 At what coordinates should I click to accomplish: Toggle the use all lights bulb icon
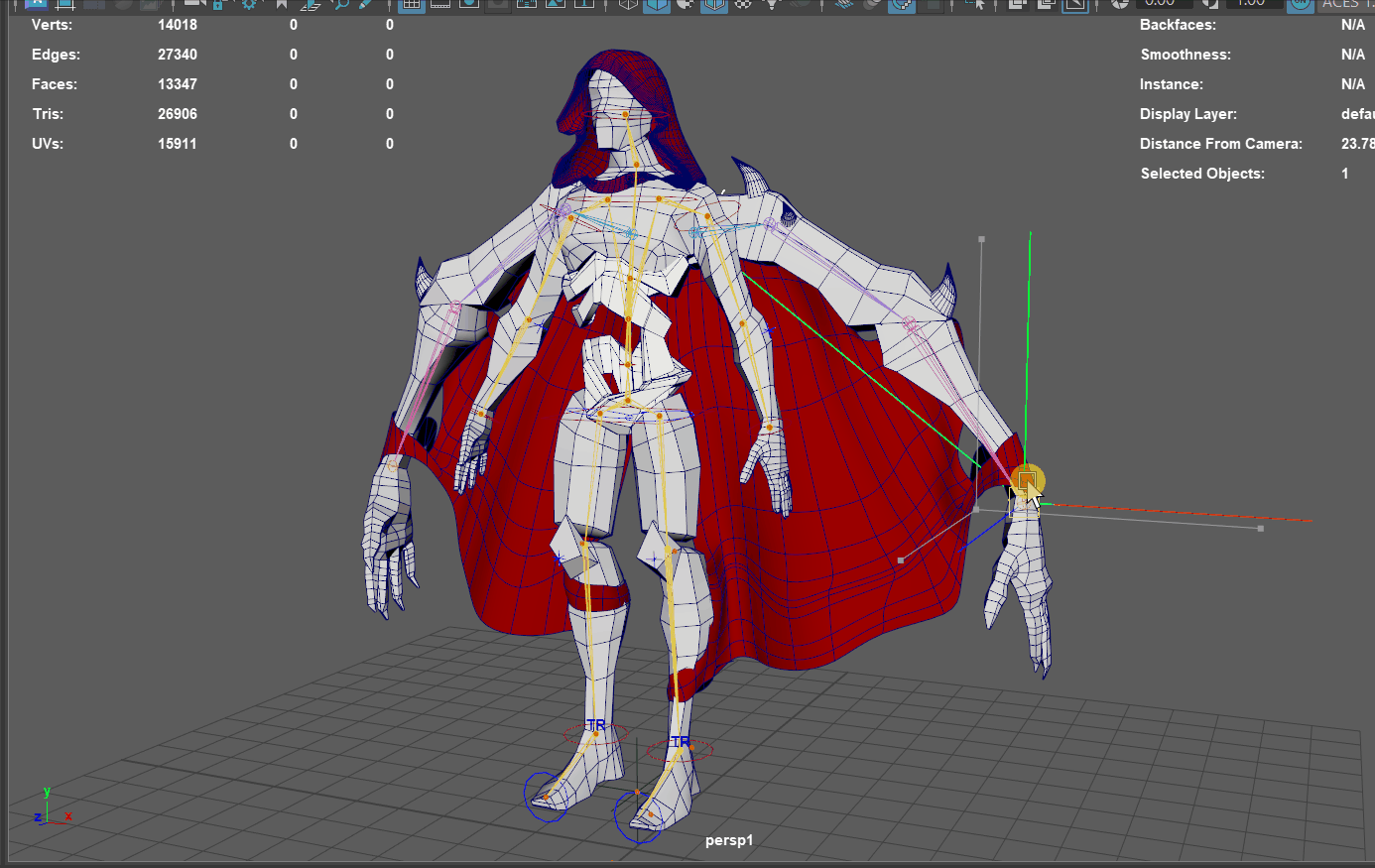click(772, 4)
